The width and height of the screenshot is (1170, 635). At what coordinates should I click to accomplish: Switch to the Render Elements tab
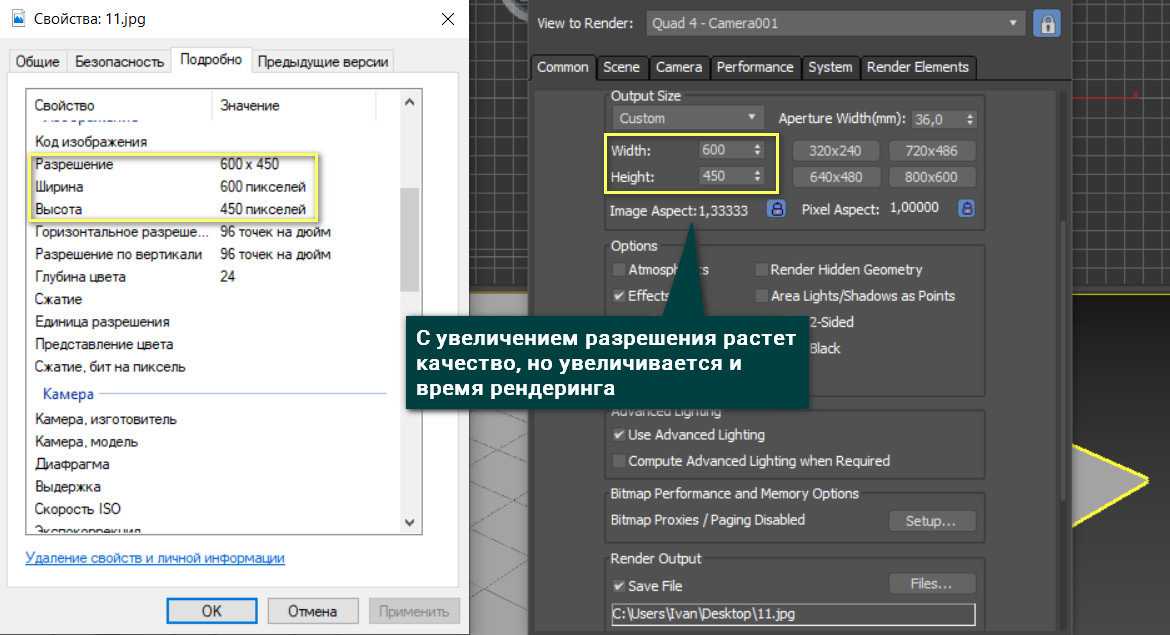point(917,67)
